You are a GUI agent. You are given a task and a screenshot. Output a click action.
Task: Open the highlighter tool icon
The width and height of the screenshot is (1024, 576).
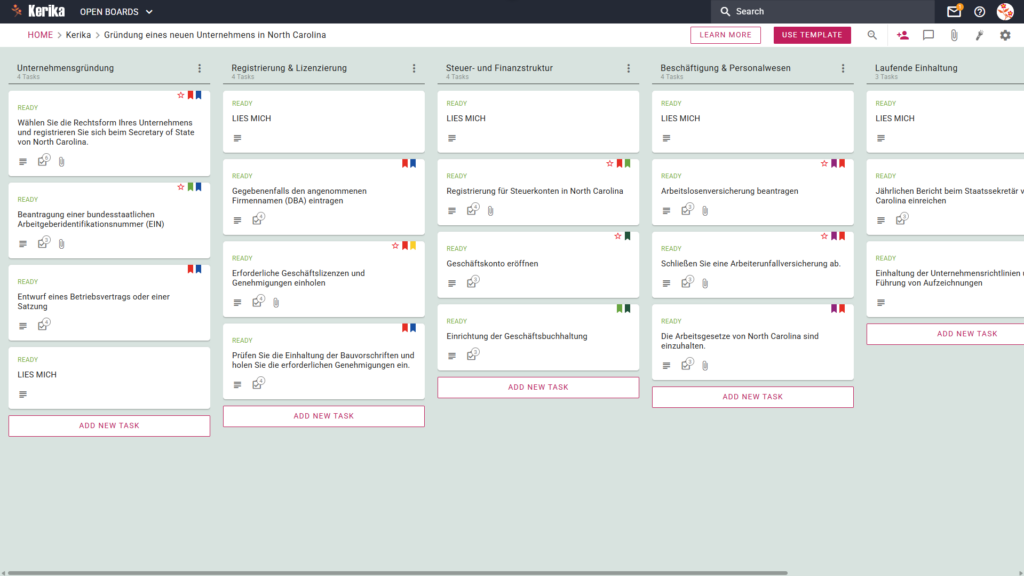[980, 35]
